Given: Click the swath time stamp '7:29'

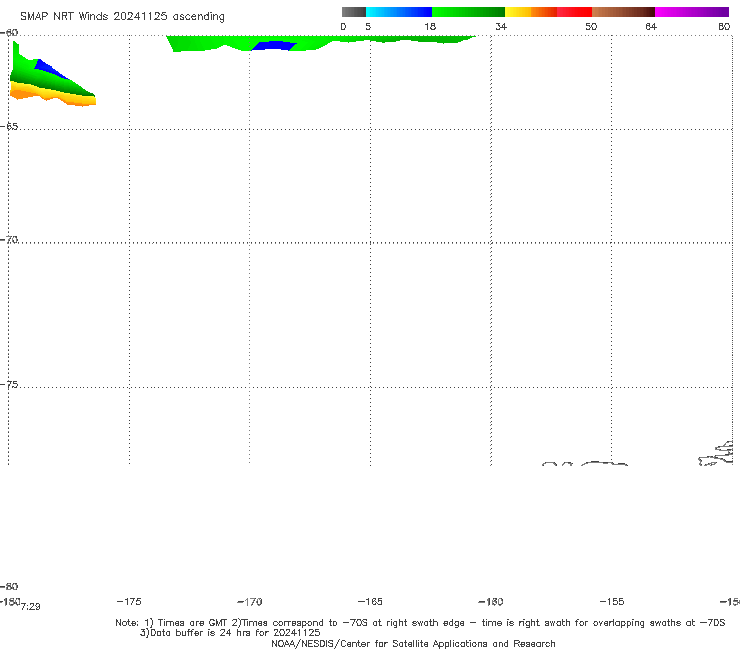Looking at the screenshot, I should [31, 607].
